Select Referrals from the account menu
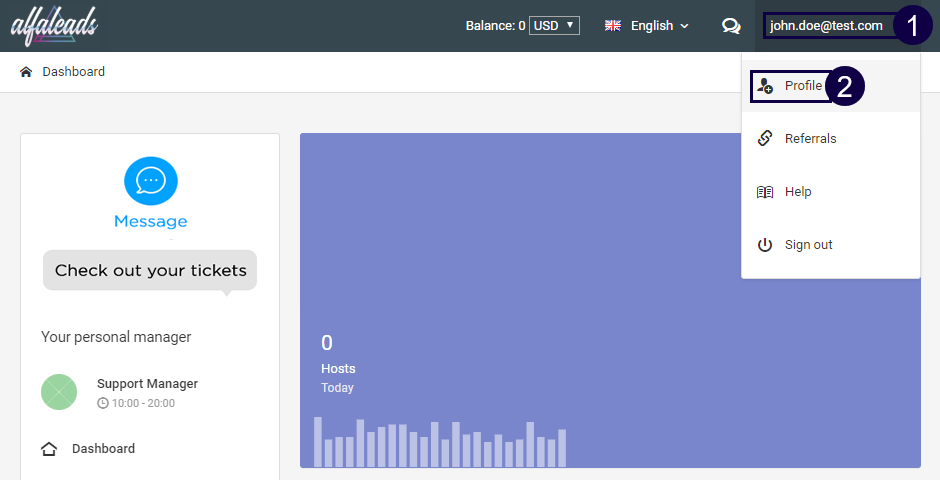The image size is (940, 480). pos(810,138)
